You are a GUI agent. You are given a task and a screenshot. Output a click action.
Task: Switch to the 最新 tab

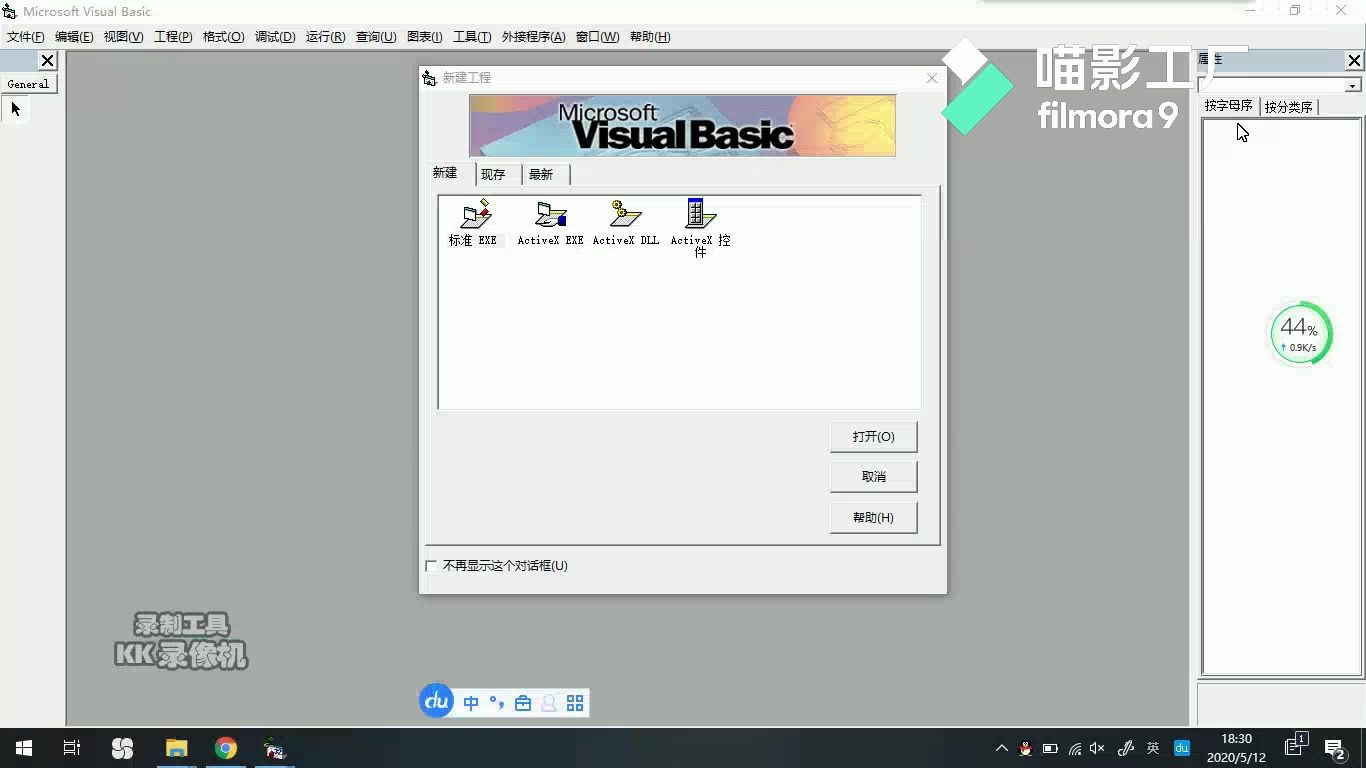coord(541,174)
